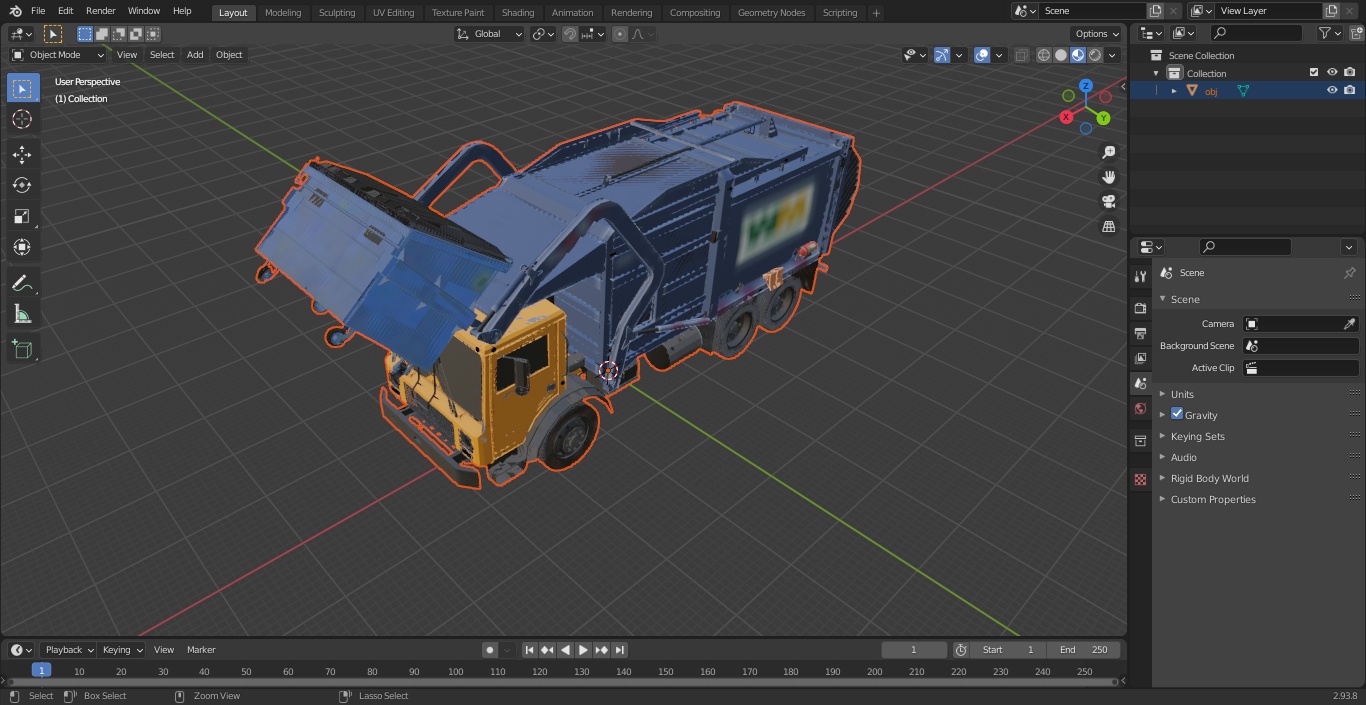The height and width of the screenshot is (705, 1366).
Task: Click the viewport zoom magnifier icon
Action: click(x=1108, y=152)
